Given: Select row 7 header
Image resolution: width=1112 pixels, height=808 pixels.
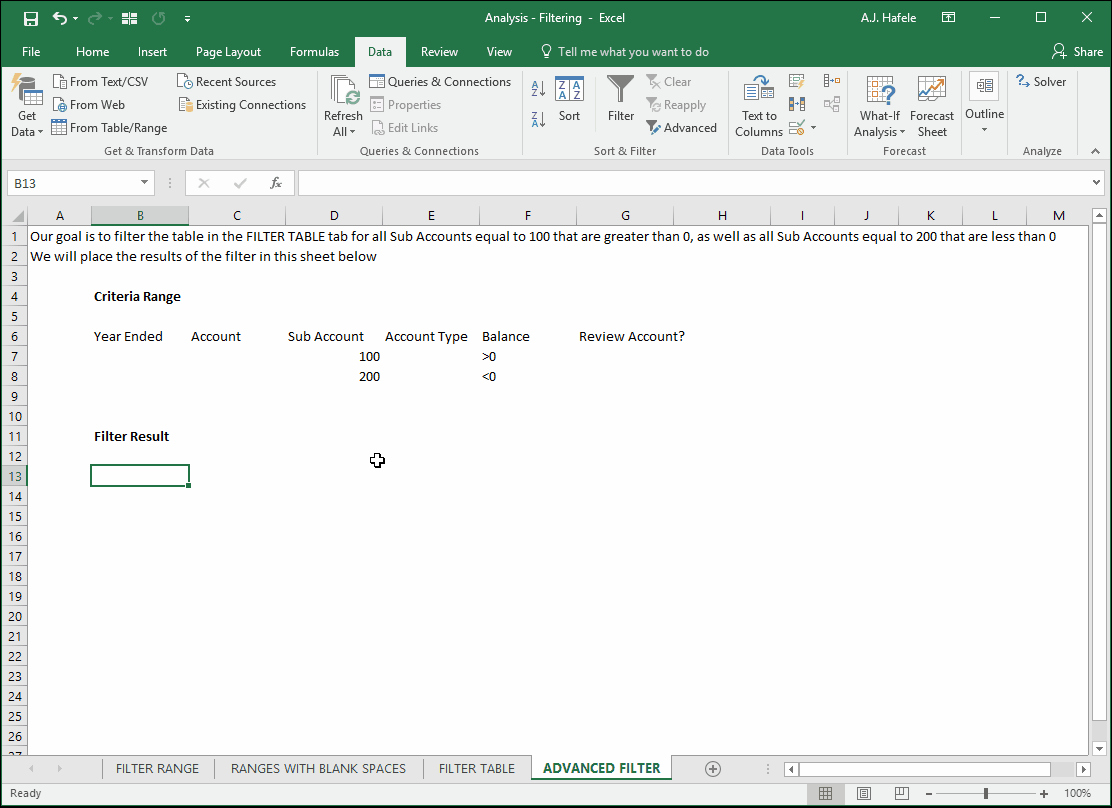Looking at the screenshot, I should [15, 356].
